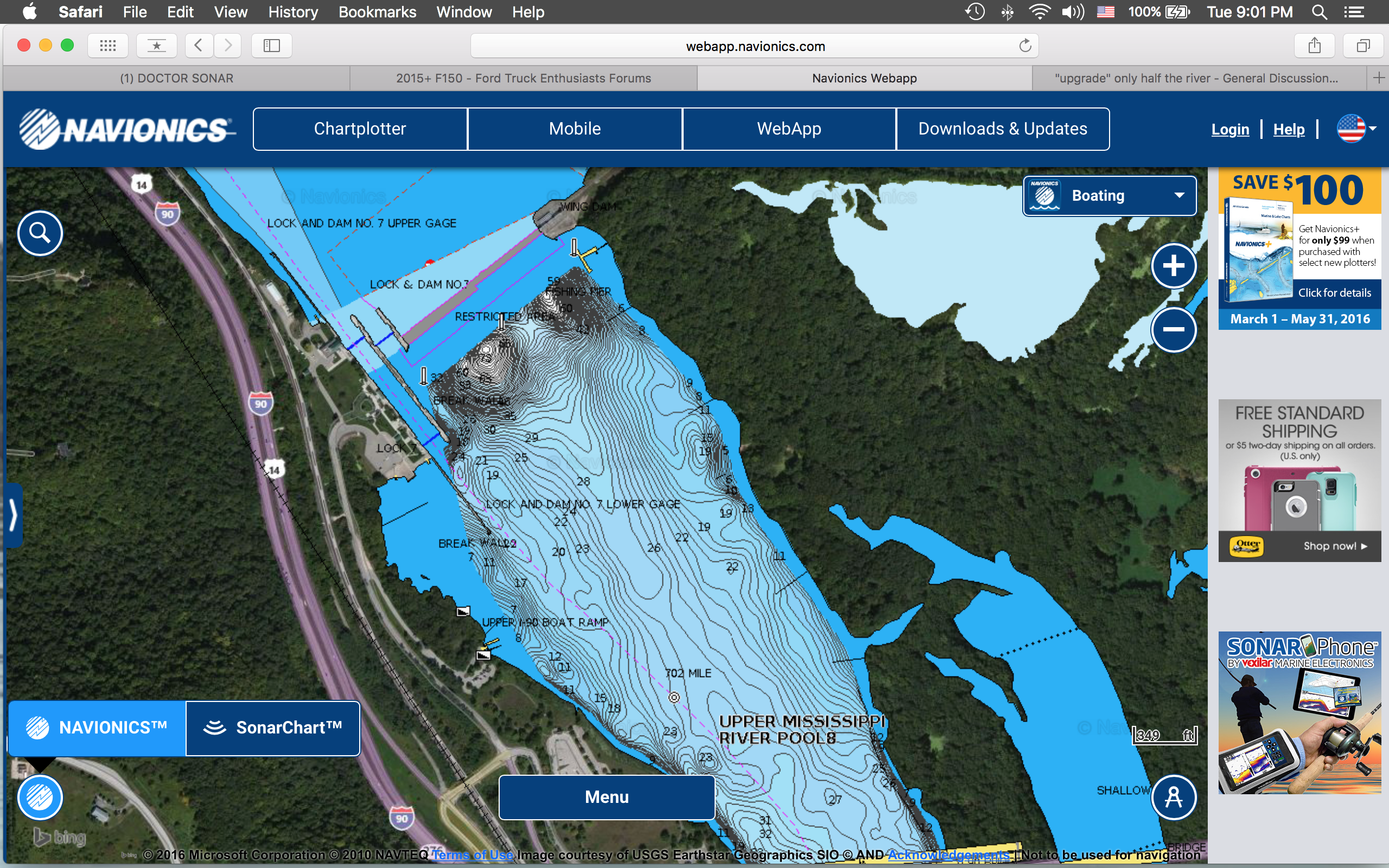Zoom in with the plus button
Image resolution: width=1389 pixels, height=868 pixels.
1174,266
